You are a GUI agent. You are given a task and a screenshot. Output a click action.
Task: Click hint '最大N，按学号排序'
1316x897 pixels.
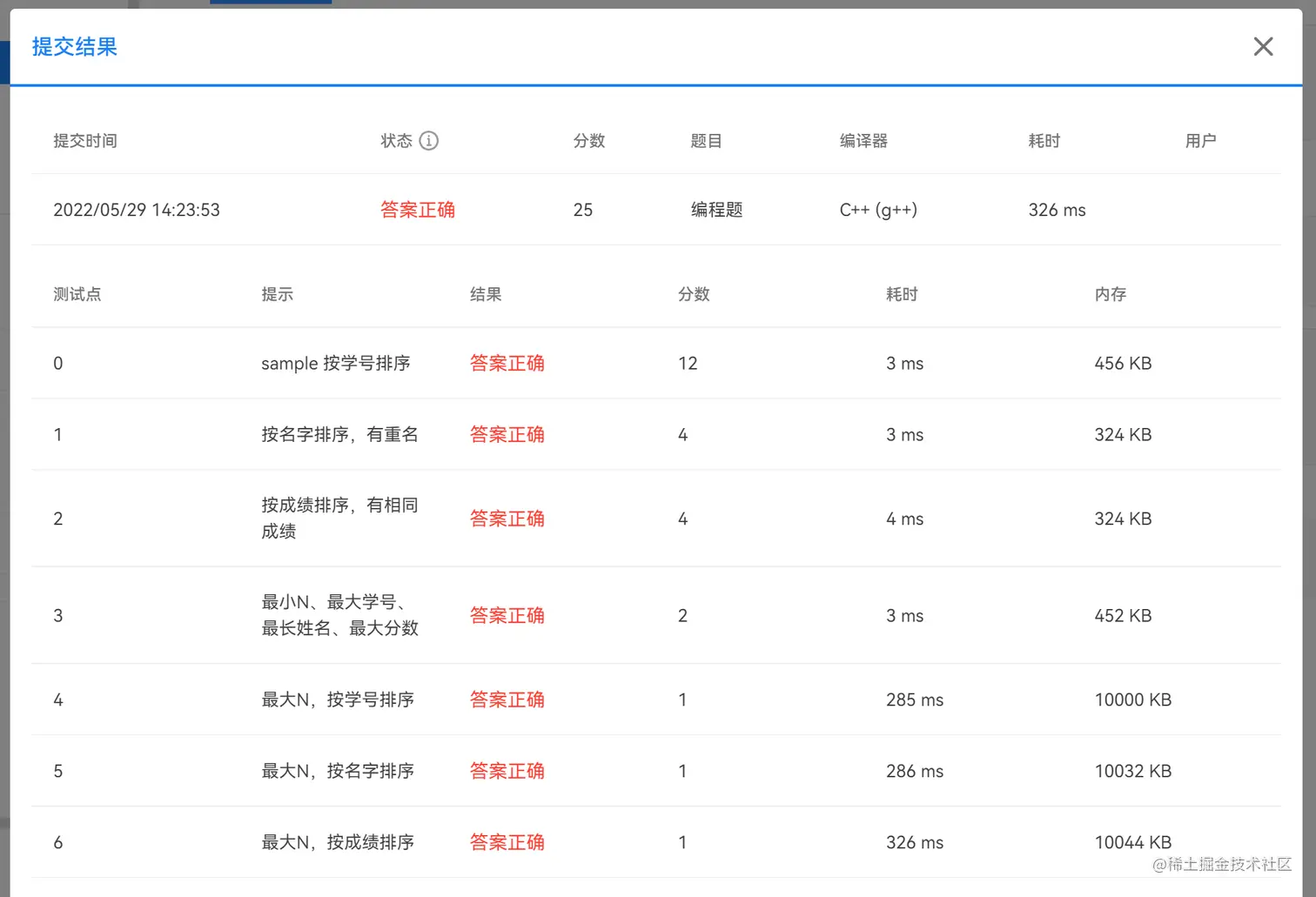click(338, 700)
